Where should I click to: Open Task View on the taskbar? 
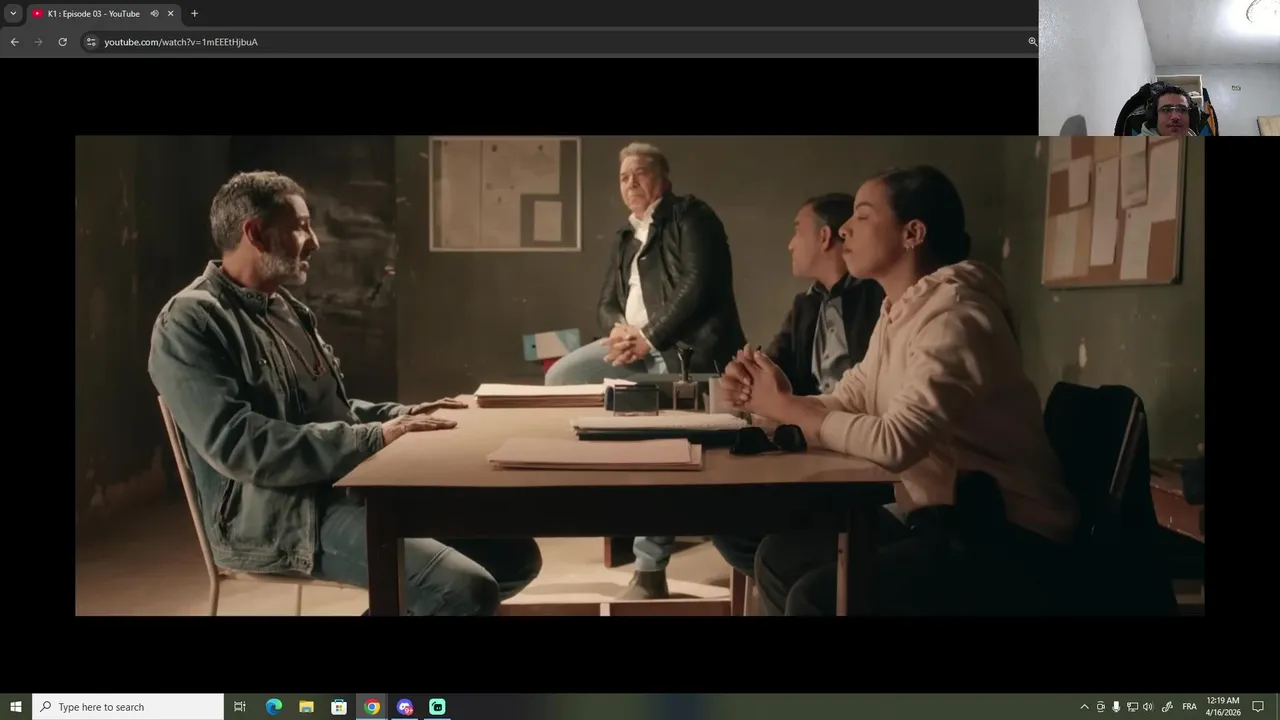coord(240,707)
